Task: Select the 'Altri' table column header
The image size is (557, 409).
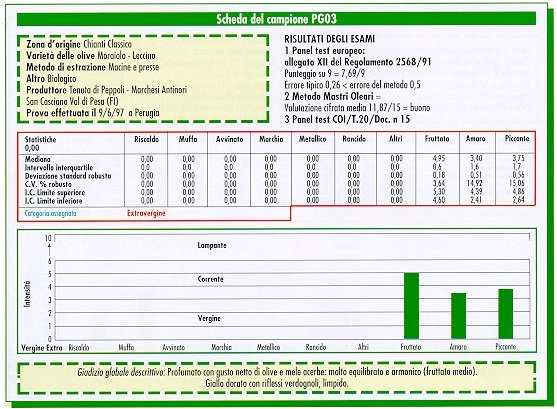Action: pyautogui.click(x=395, y=139)
